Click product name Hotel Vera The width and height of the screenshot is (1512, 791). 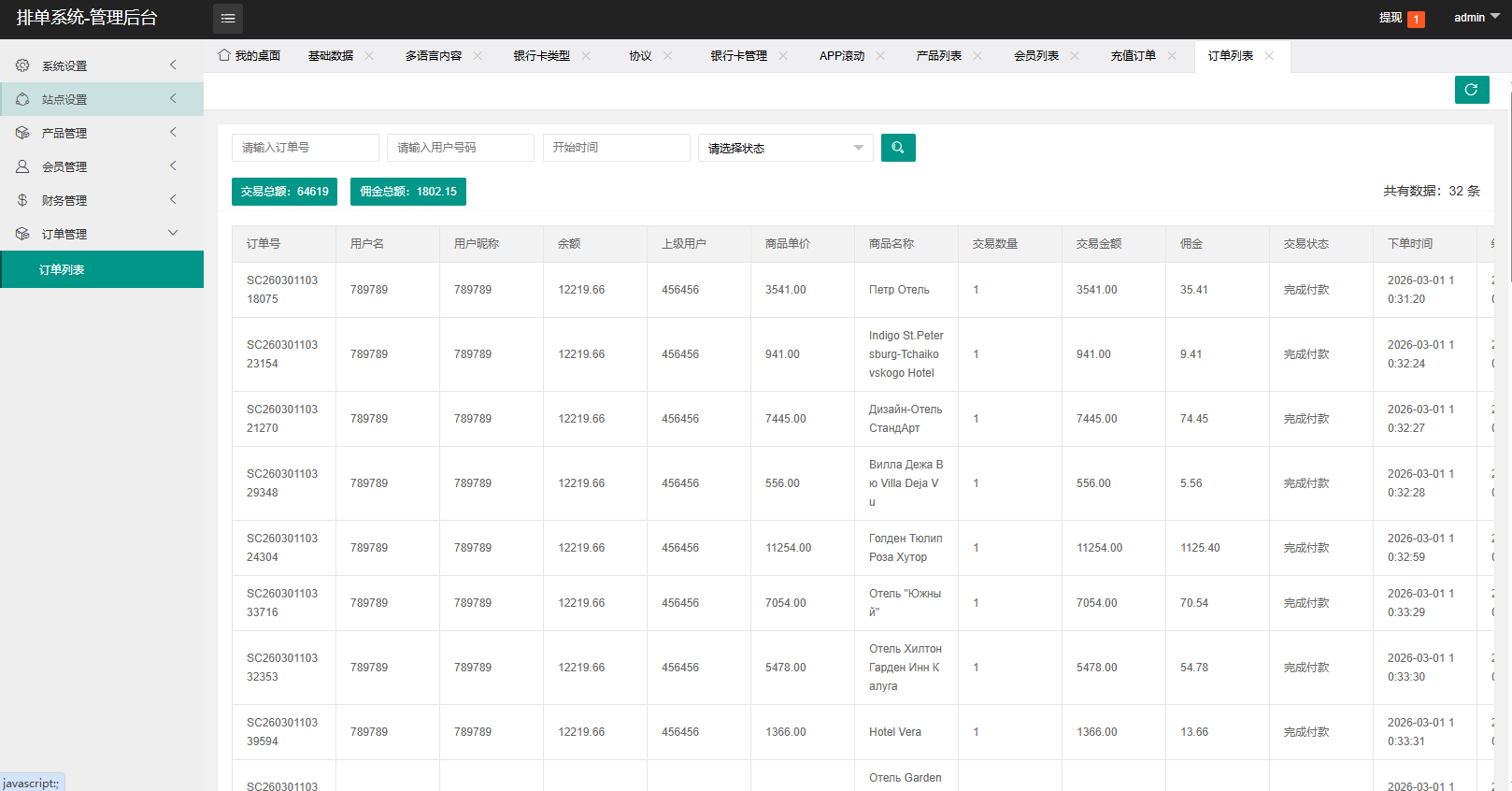pos(895,732)
